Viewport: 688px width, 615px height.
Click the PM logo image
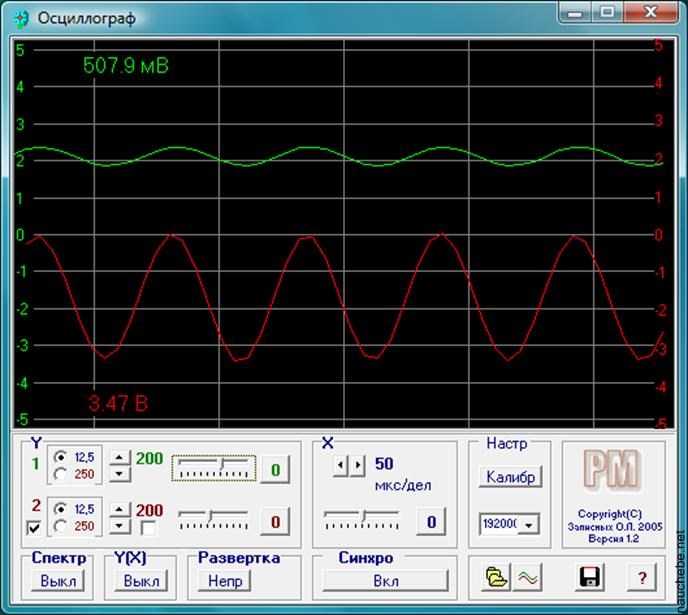[612, 470]
